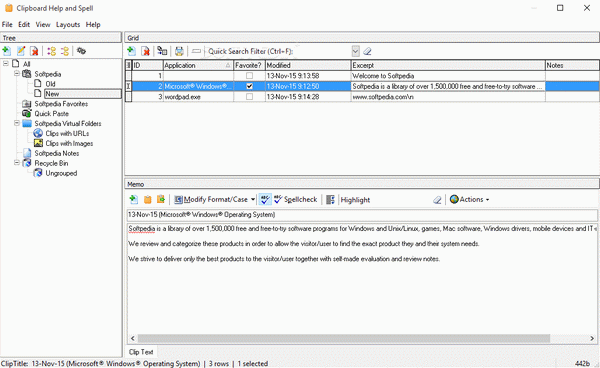Click the '13-Nov-15 9:14:28' modified cell
This screenshot has height=368, width=600.
coord(308,97)
